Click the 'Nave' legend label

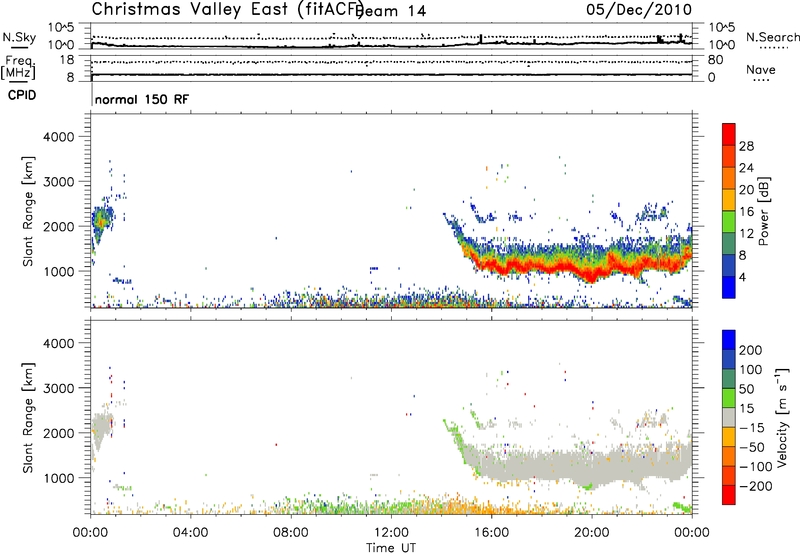tap(761, 70)
